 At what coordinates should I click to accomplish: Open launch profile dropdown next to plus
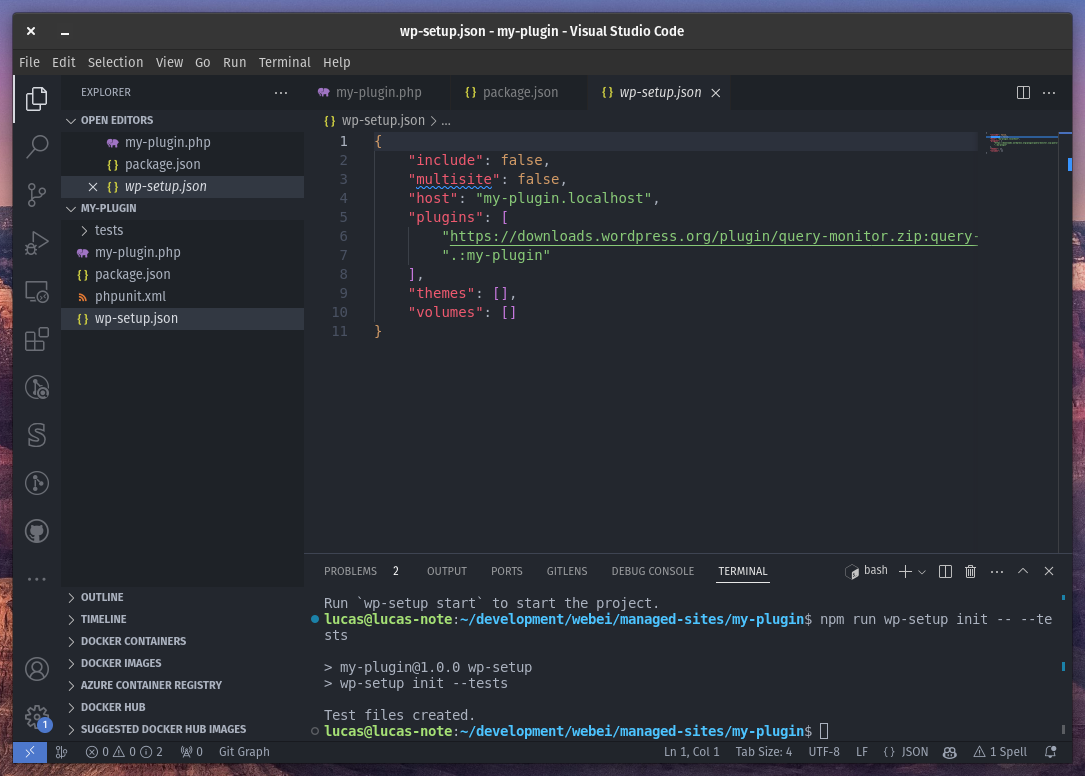(x=922, y=572)
